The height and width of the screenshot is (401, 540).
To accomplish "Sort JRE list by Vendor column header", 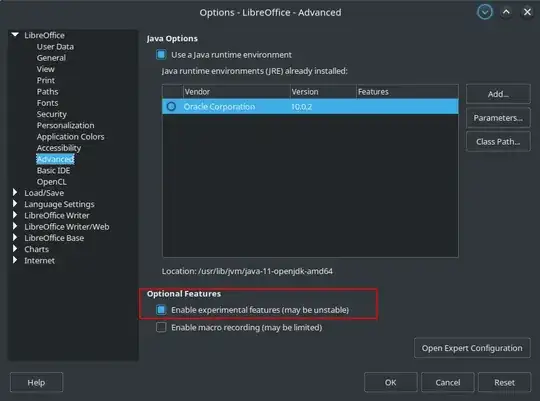I will click(237, 92).
